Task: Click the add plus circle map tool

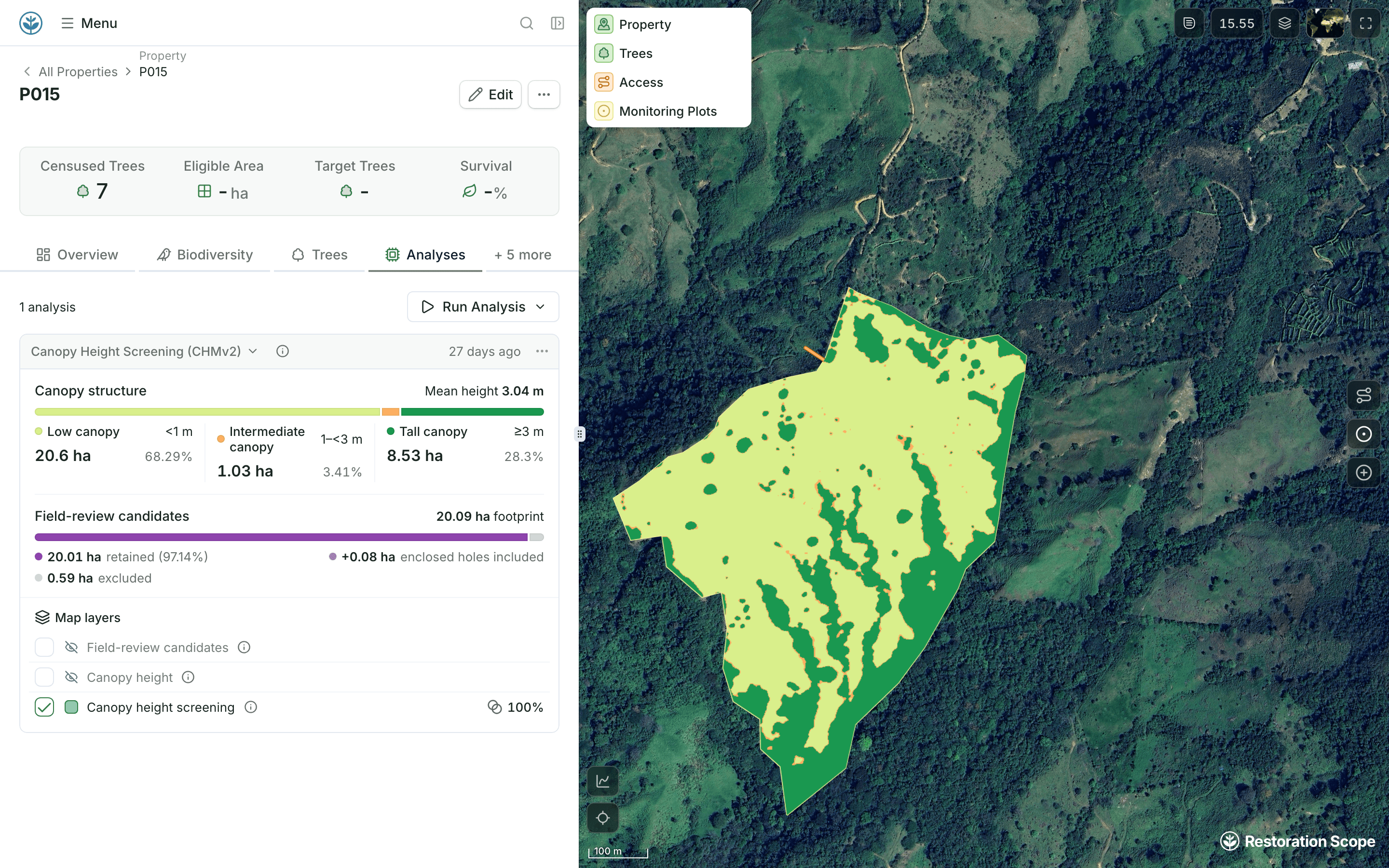Action: click(x=1364, y=473)
